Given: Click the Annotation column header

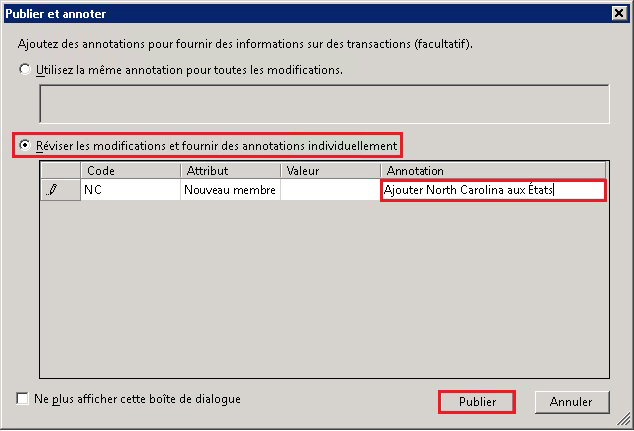Looking at the screenshot, I should [493, 171].
